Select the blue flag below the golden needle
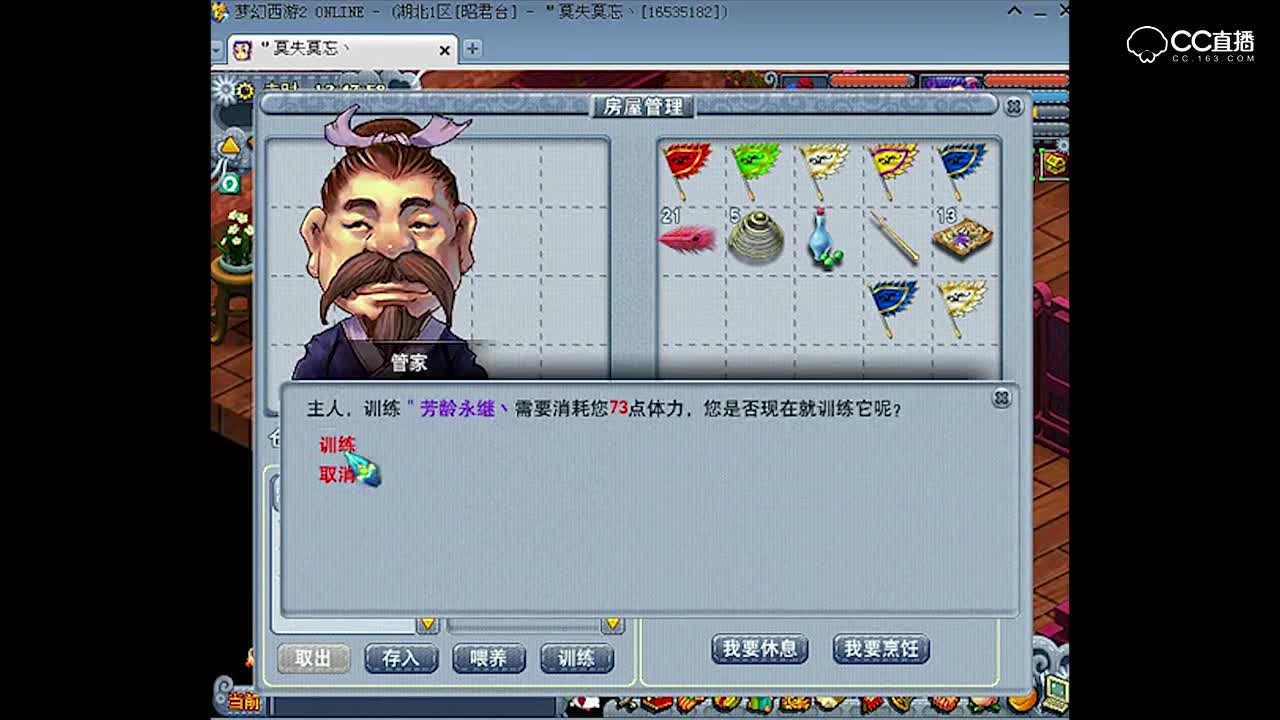Screen dimensions: 1280x720 click(x=893, y=306)
